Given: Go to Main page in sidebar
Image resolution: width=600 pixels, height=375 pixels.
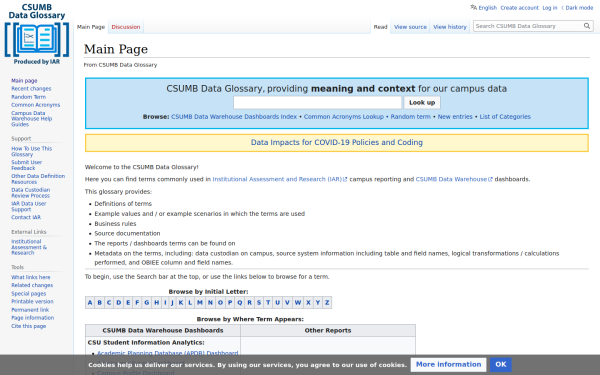Looking at the screenshot, I should [x=24, y=81].
